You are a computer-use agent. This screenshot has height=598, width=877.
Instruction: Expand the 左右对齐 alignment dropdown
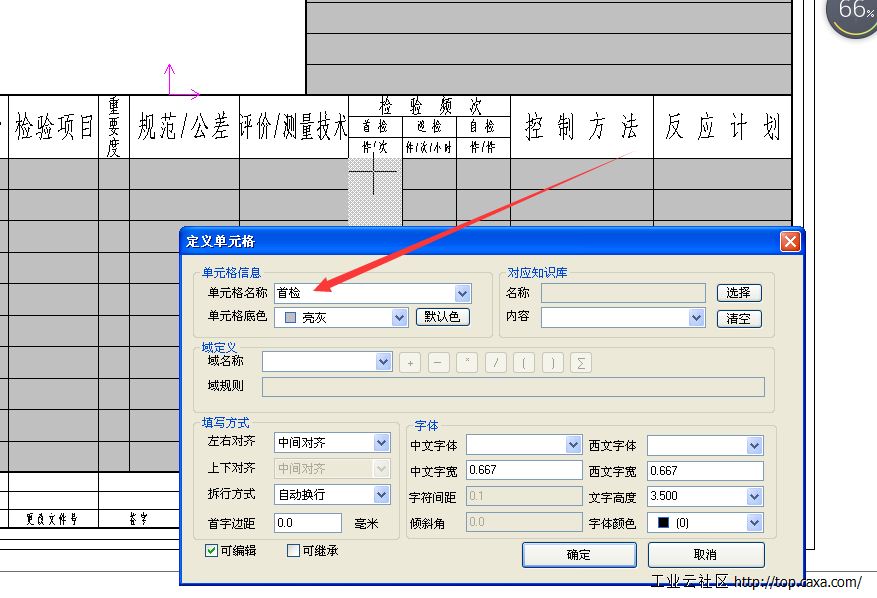[381, 442]
